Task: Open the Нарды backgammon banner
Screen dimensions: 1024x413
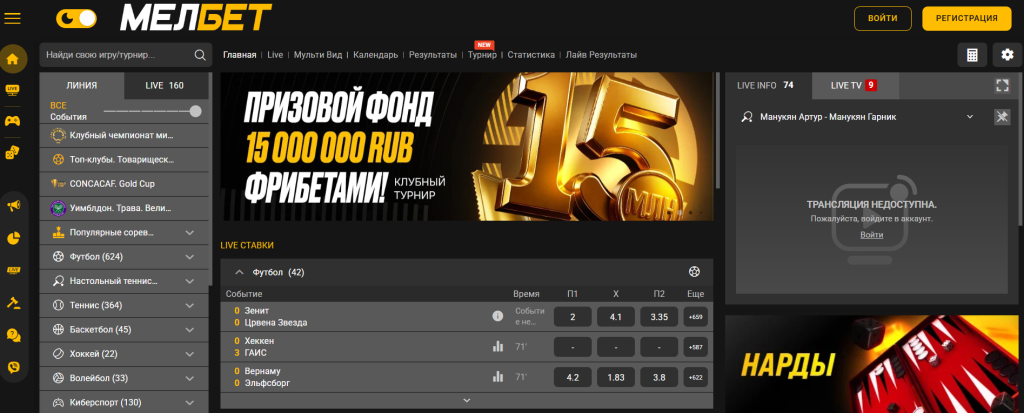Action: (x=872, y=364)
